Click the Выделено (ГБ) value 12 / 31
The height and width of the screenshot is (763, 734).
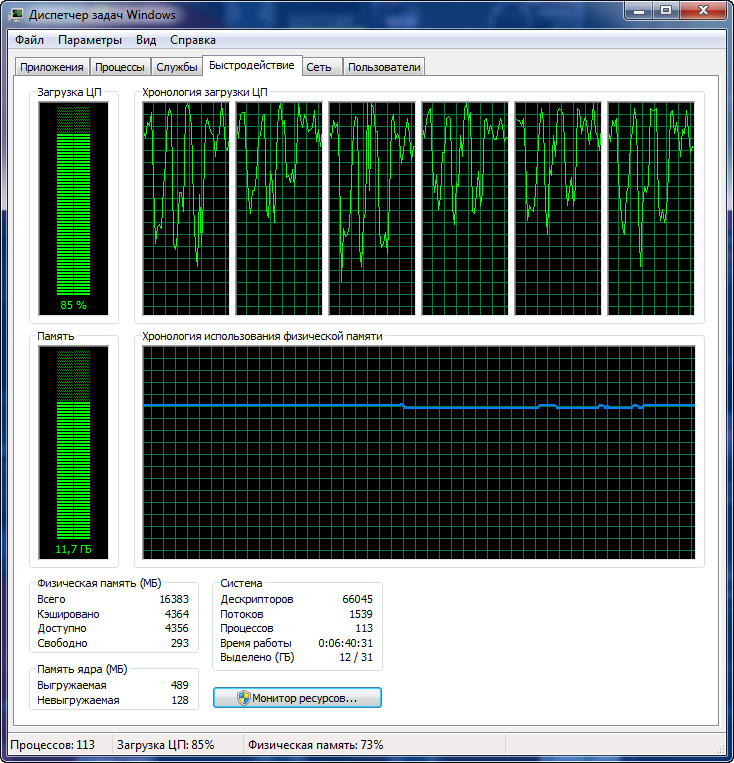[x=356, y=657]
